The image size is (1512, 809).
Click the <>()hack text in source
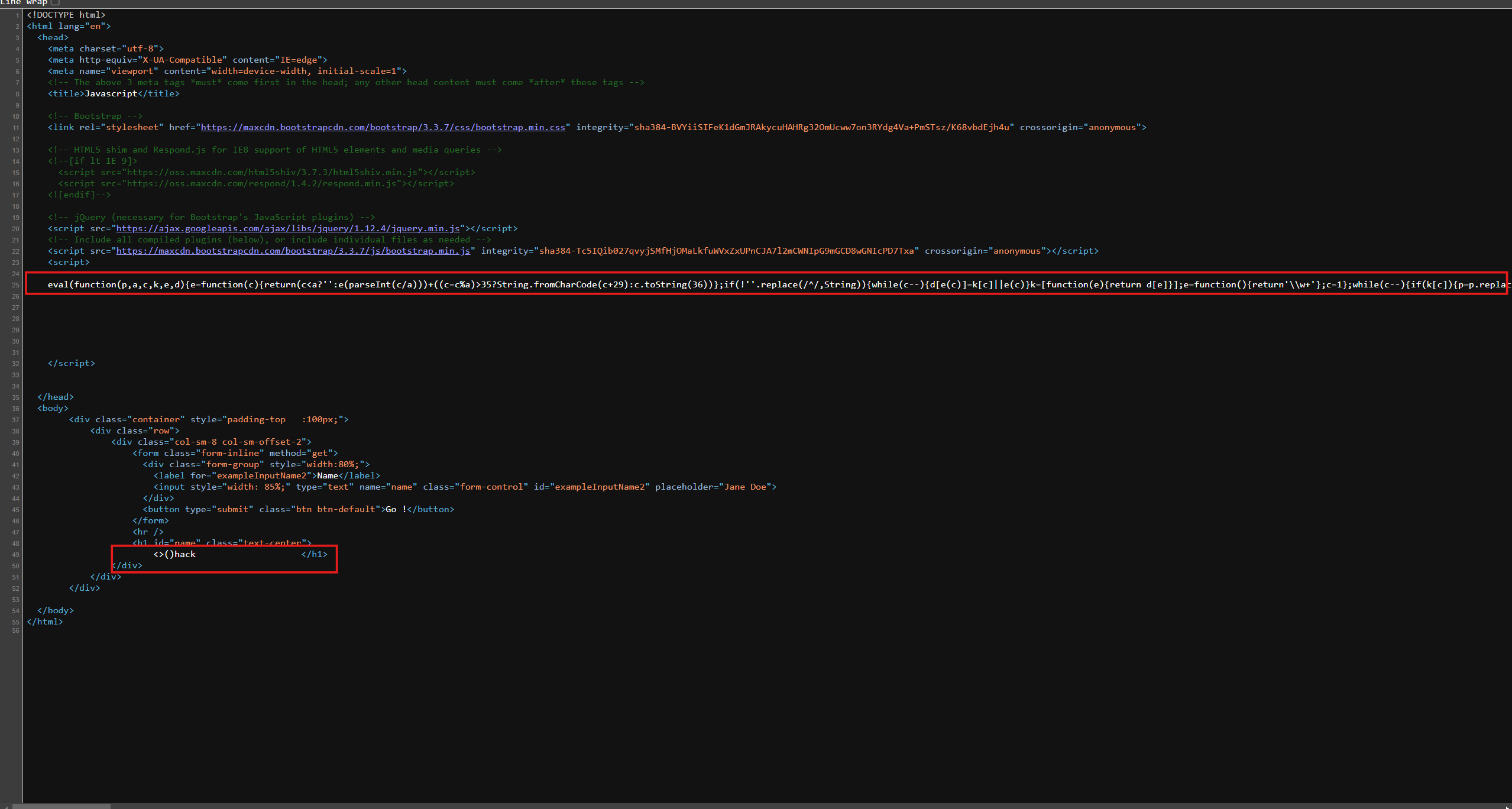click(174, 554)
